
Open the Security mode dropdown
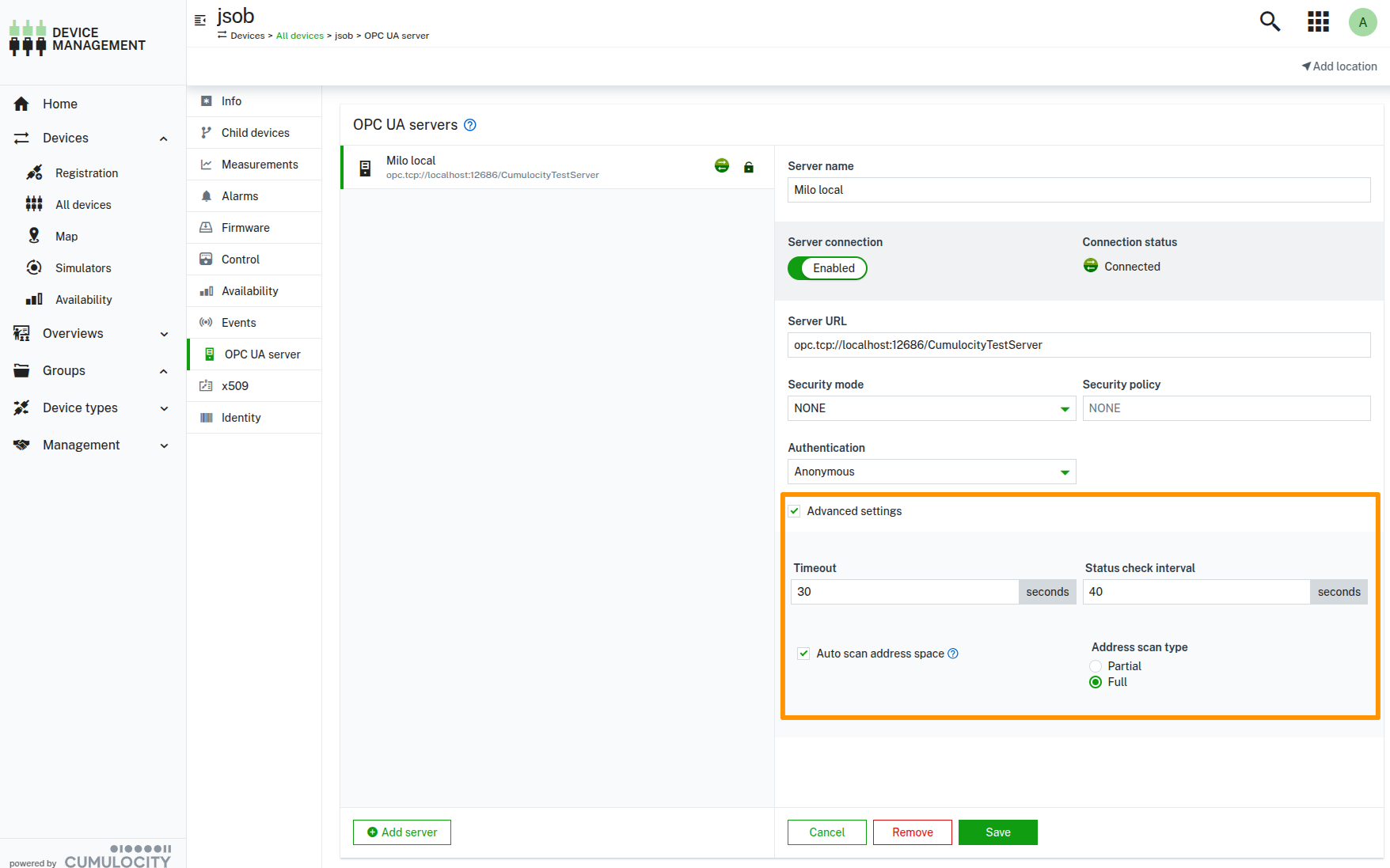[931, 408]
